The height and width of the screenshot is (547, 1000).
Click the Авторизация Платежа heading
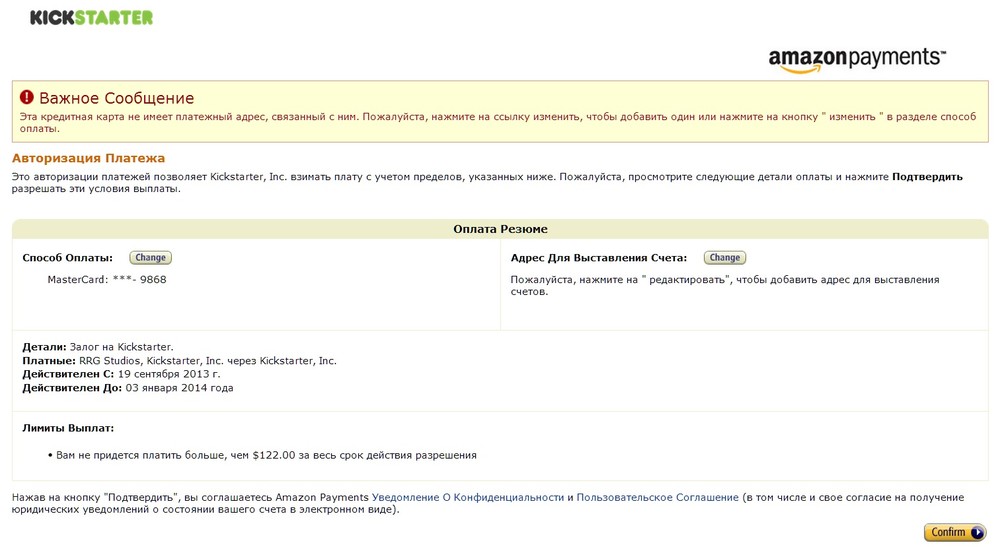pos(88,158)
